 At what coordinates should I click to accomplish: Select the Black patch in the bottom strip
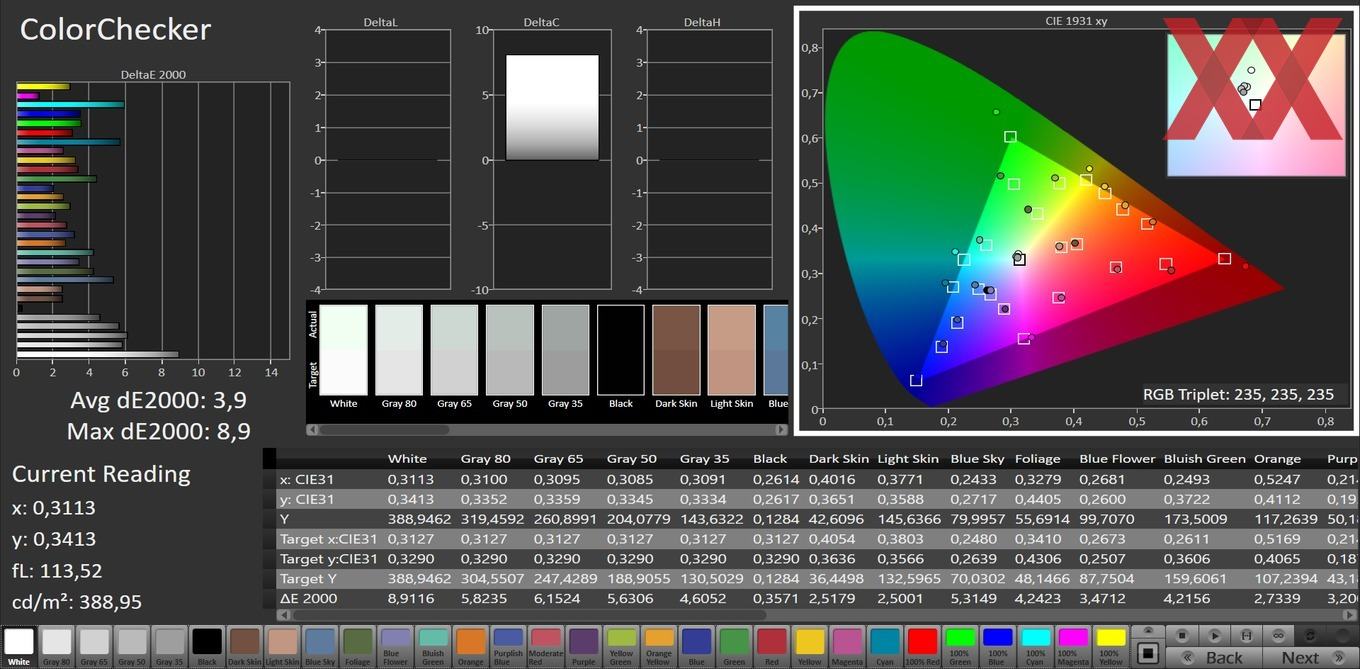pos(207,646)
